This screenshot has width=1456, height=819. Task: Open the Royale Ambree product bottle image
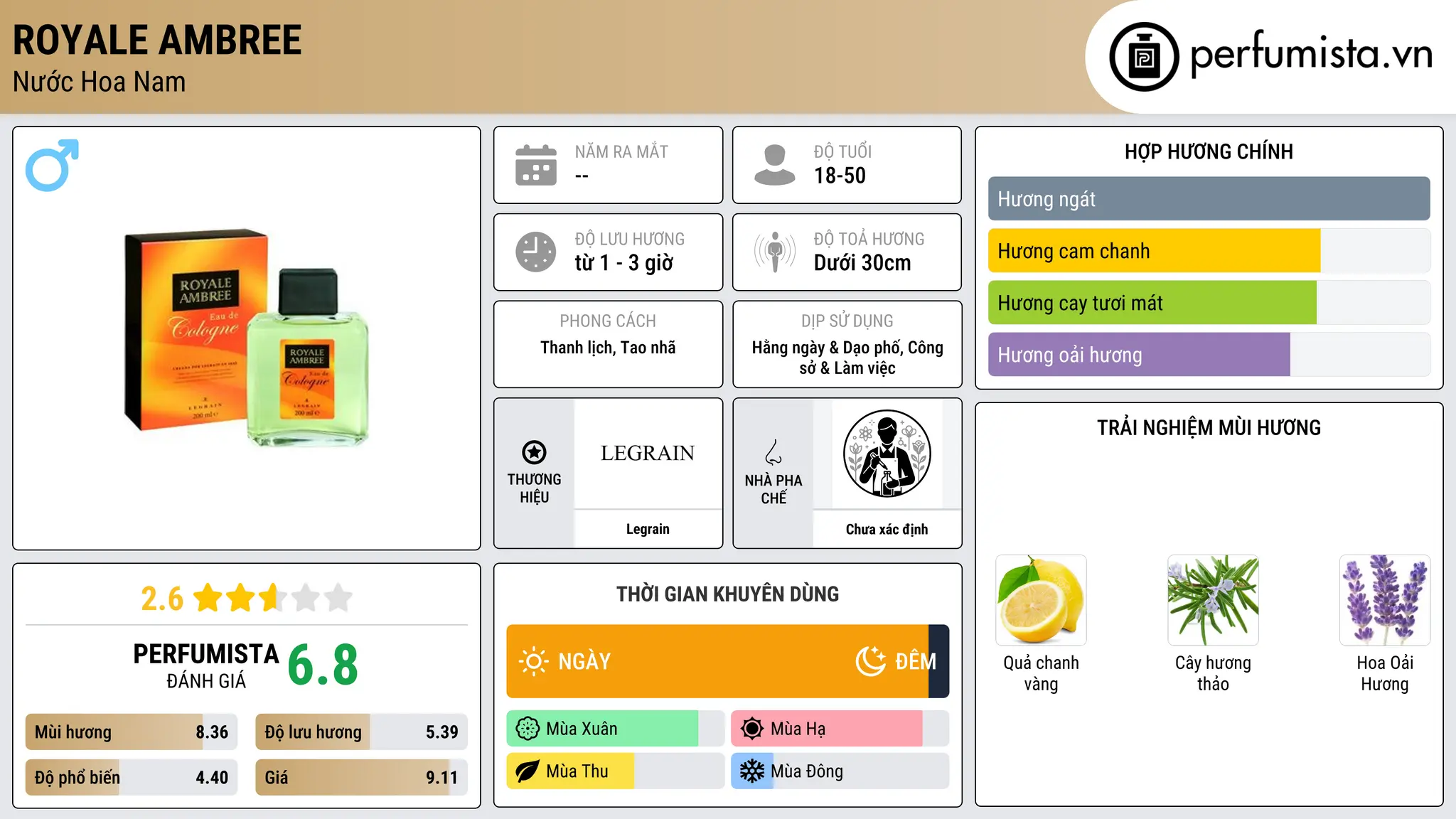(247, 338)
